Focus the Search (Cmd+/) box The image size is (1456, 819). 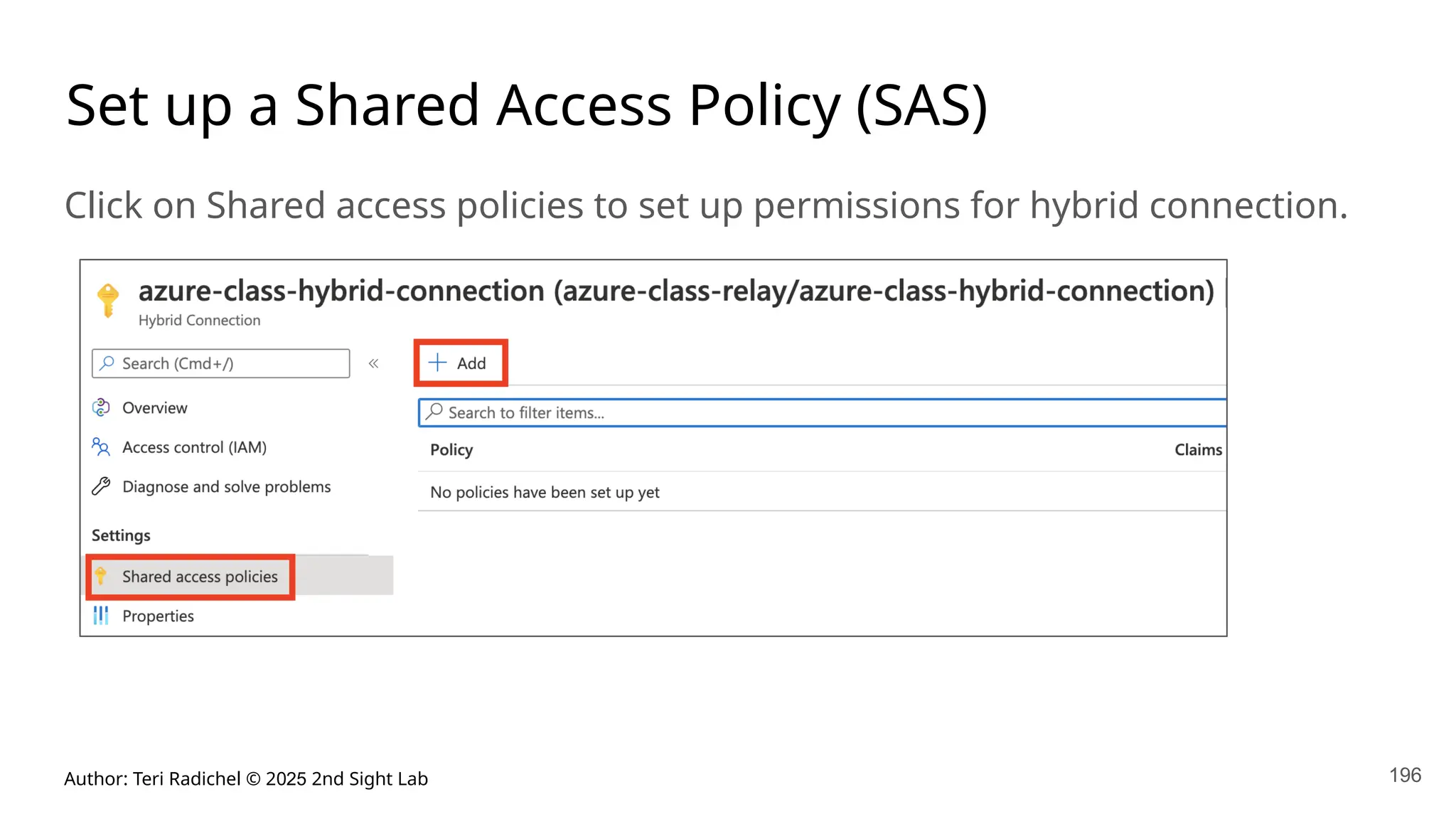(221, 363)
